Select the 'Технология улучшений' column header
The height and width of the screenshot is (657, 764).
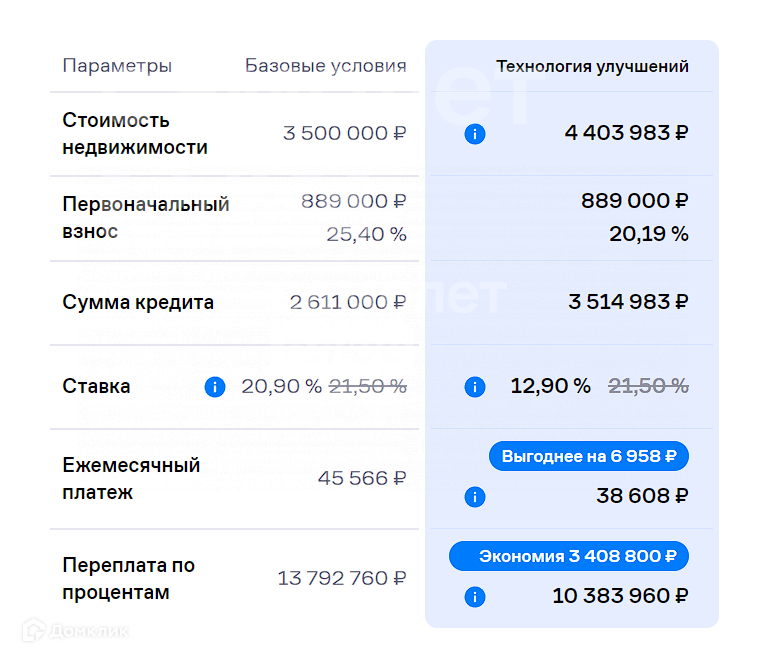(592, 67)
